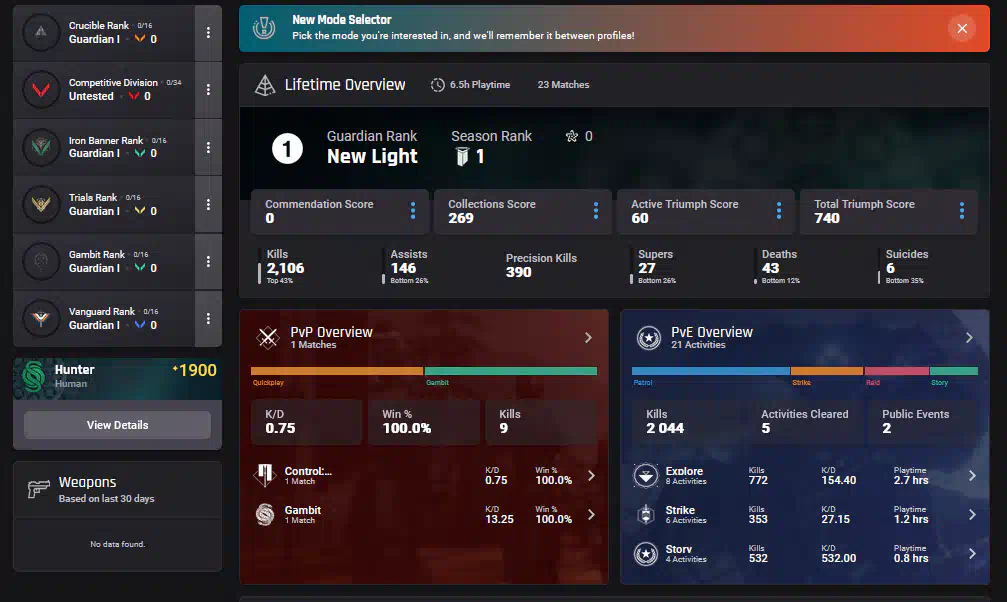Click the 23 Matches text
The height and width of the screenshot is (602, 1007).
point(563,85)
